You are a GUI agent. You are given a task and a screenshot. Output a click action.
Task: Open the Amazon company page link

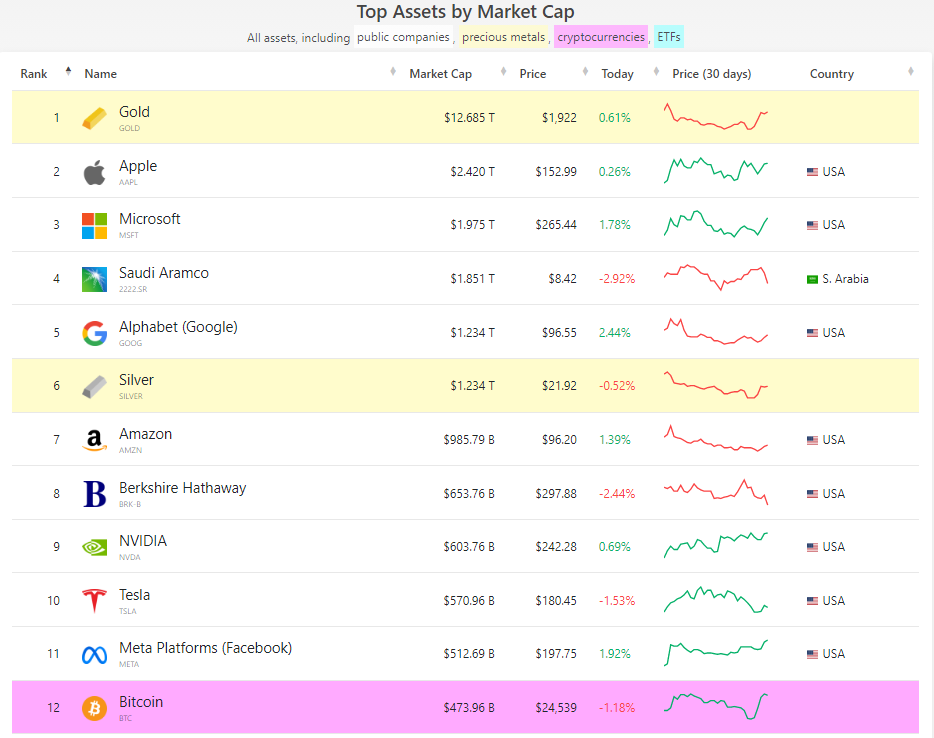click(145, 434)
